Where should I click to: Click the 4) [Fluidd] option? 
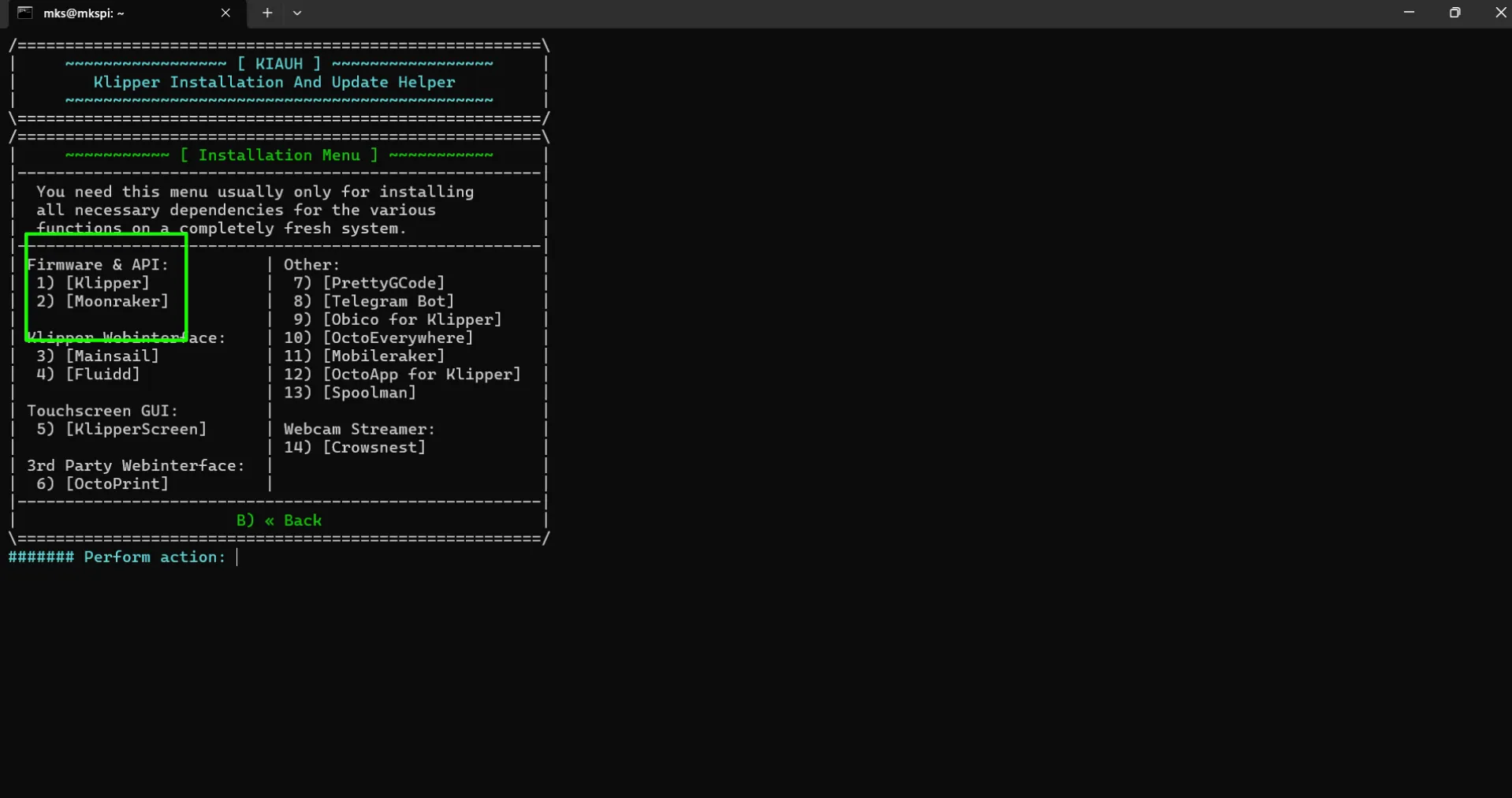(x=88, y=374)
